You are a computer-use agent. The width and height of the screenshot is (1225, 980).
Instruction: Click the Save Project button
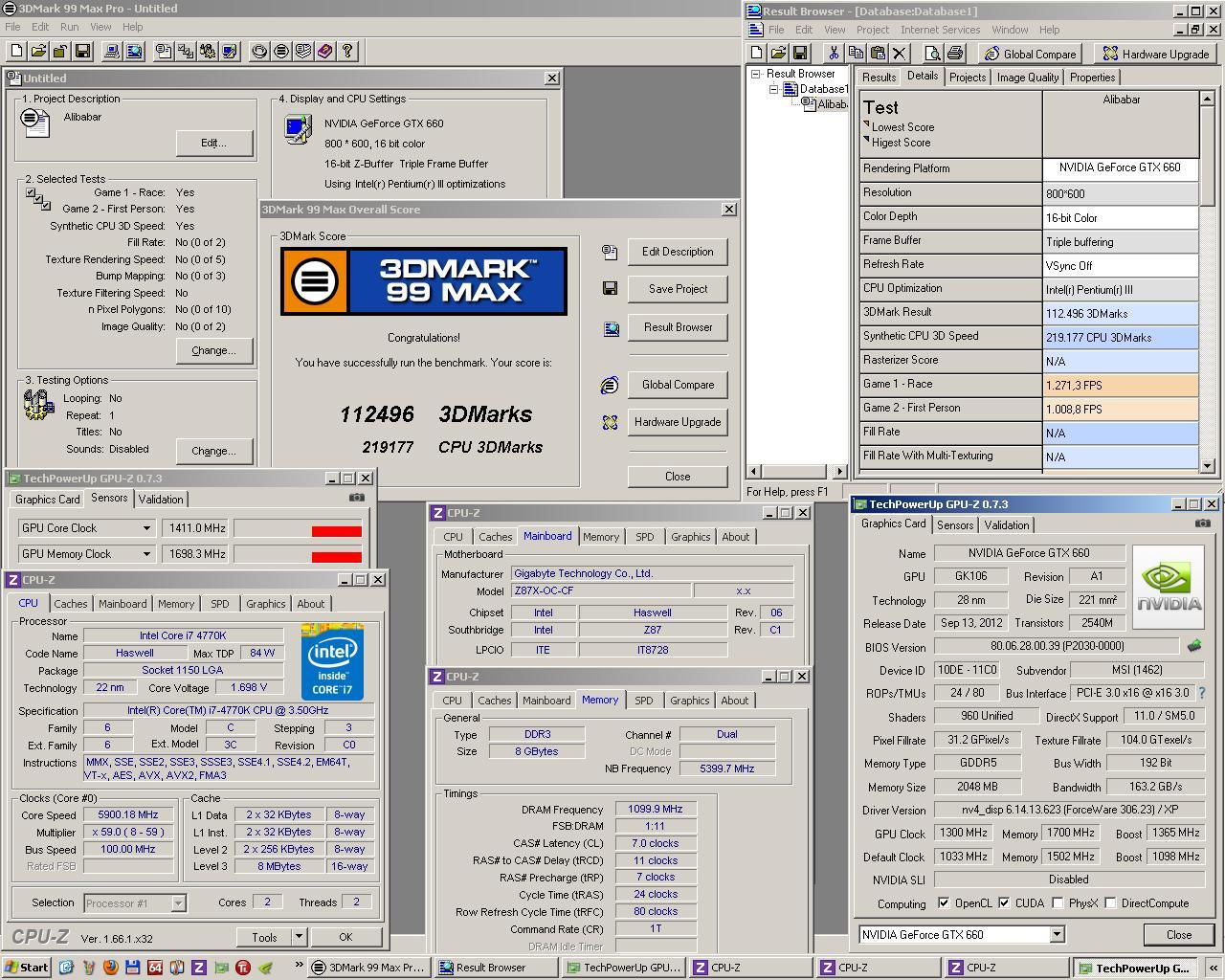678,289
